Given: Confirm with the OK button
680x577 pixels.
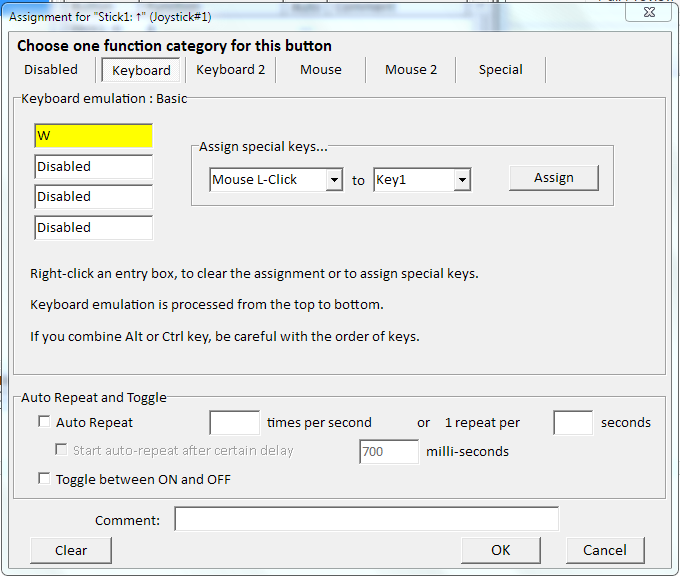Looking at the screenshot, I should tap(500, 550).
